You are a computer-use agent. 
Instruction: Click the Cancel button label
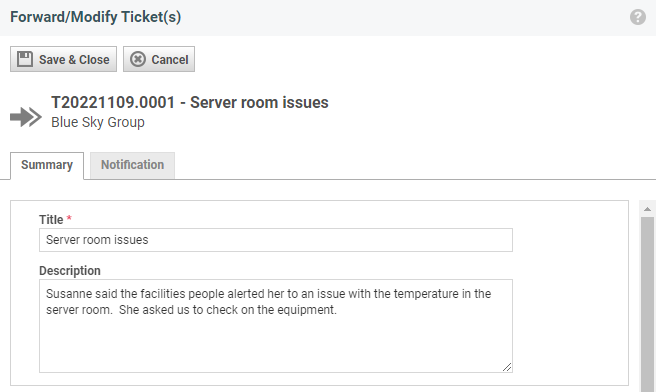click(170, 59)
